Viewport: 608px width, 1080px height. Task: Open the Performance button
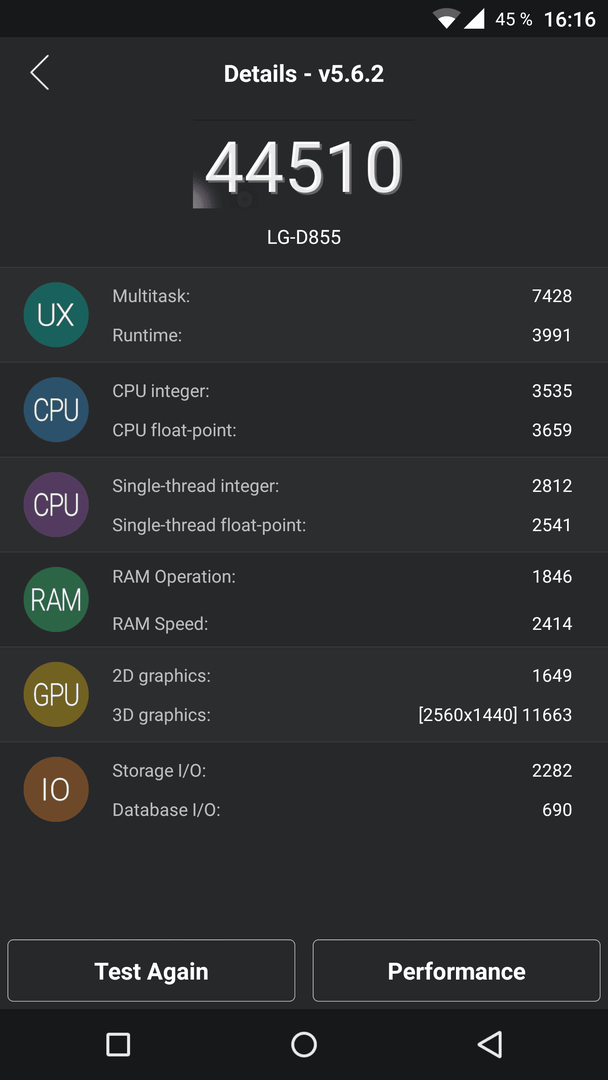pos(457,970)
